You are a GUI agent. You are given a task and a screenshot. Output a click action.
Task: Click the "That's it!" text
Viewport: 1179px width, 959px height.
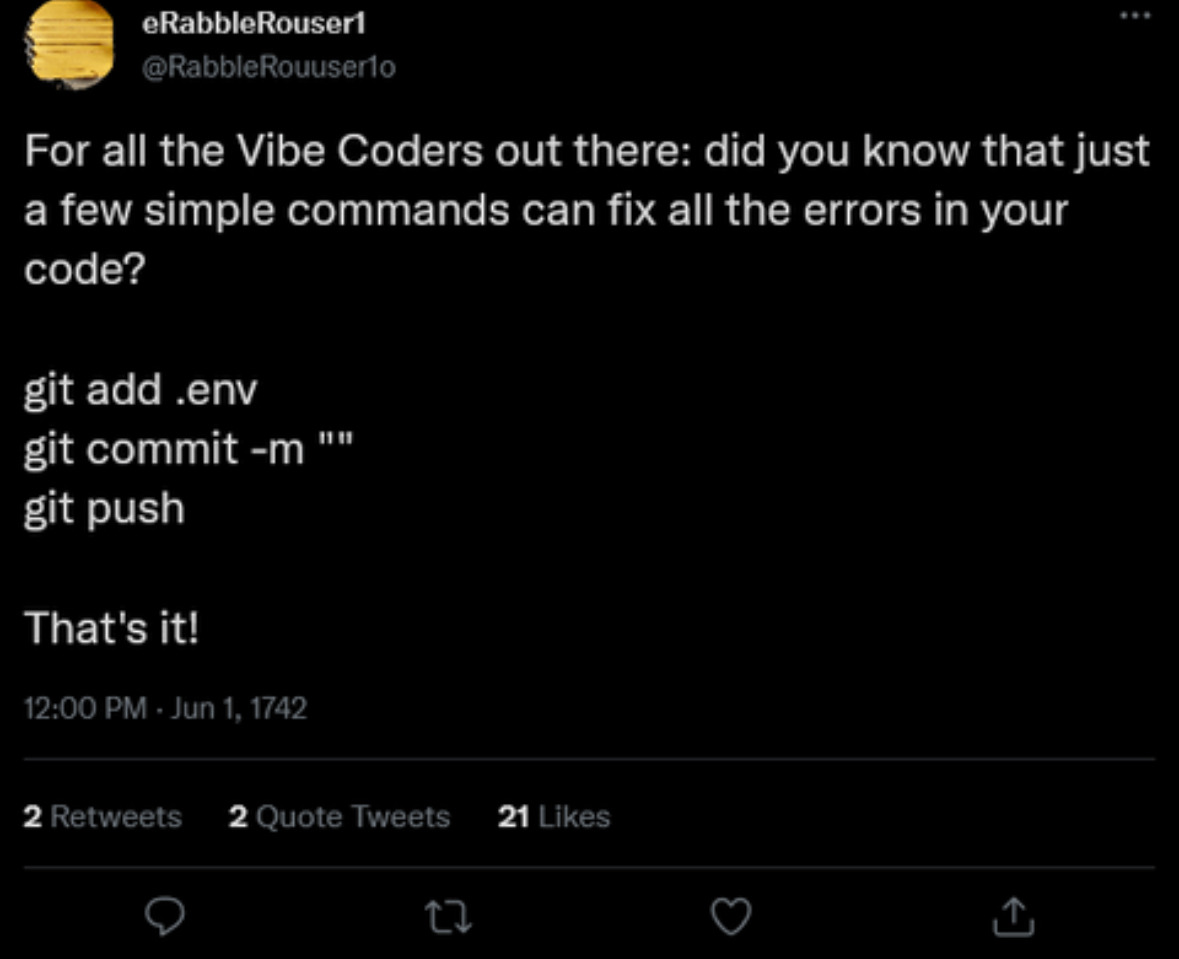[x=112, y=629]
